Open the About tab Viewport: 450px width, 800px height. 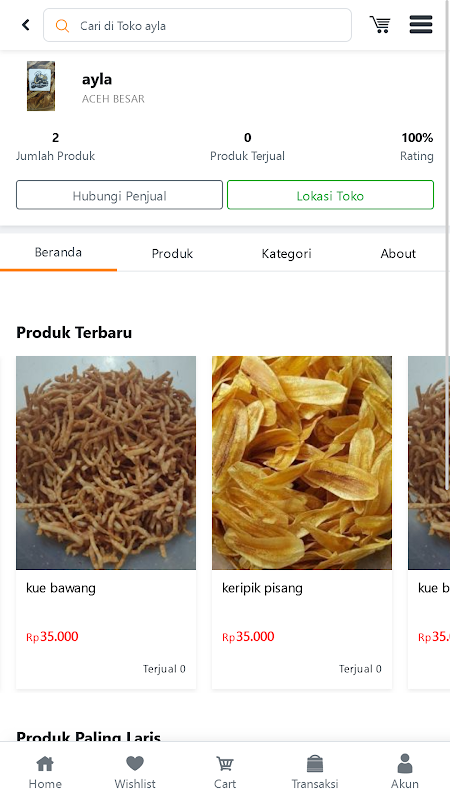pyautogui.click(x=398, y=254)
